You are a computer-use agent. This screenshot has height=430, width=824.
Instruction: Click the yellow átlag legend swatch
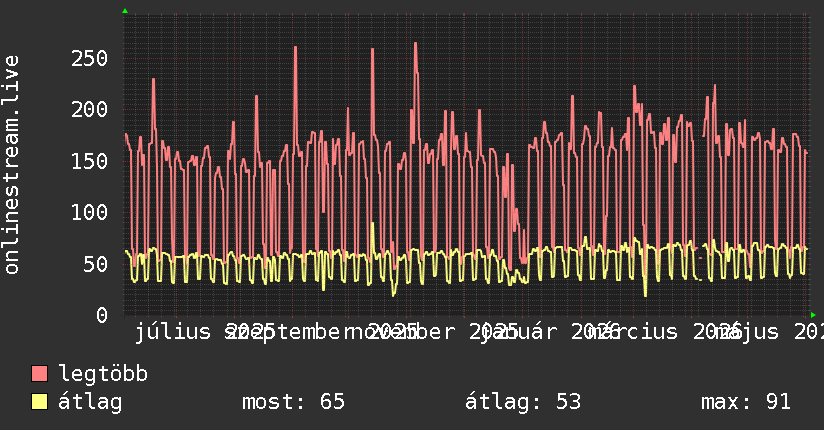click(x=39, y=402)
